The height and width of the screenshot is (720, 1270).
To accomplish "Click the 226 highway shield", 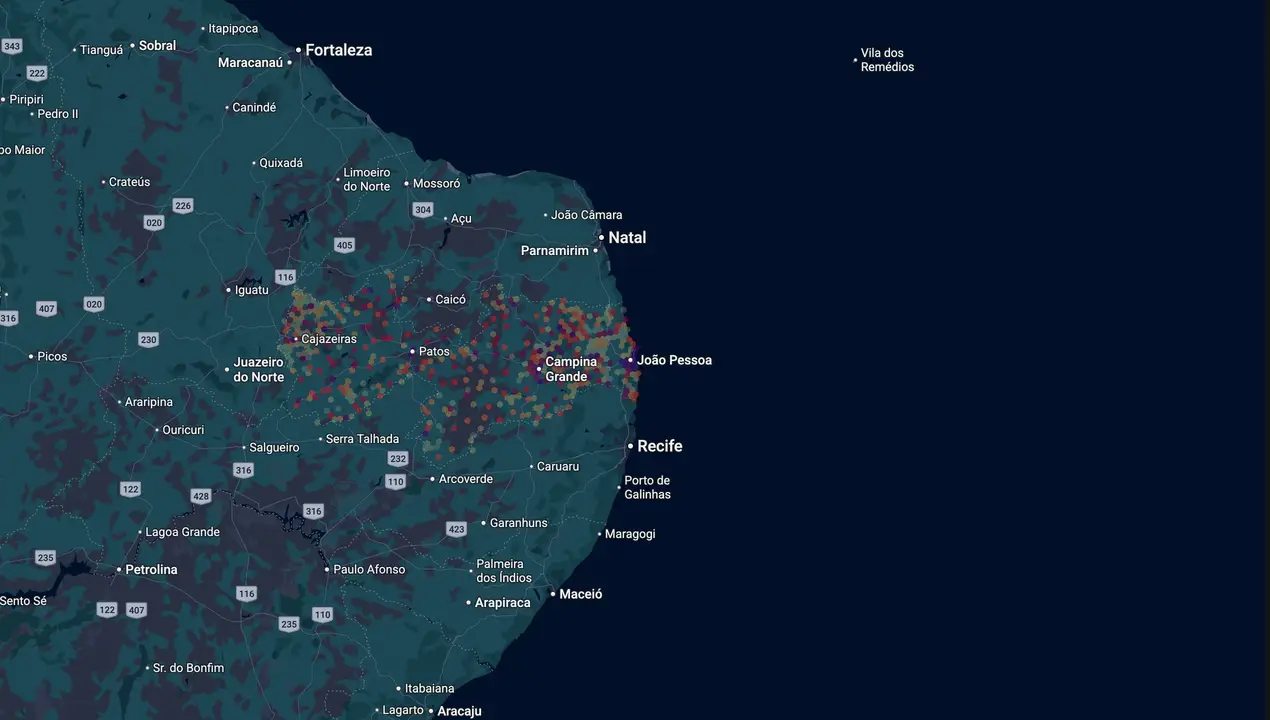I will click(x=182, y=206).
